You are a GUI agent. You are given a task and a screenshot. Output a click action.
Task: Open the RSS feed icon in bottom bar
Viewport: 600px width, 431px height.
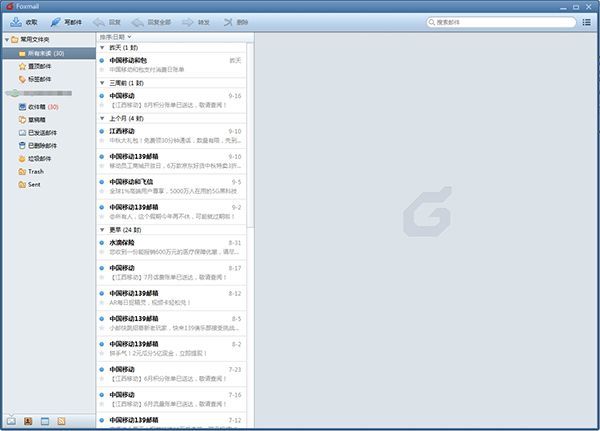pyautogui.click(x=62, y=420)
